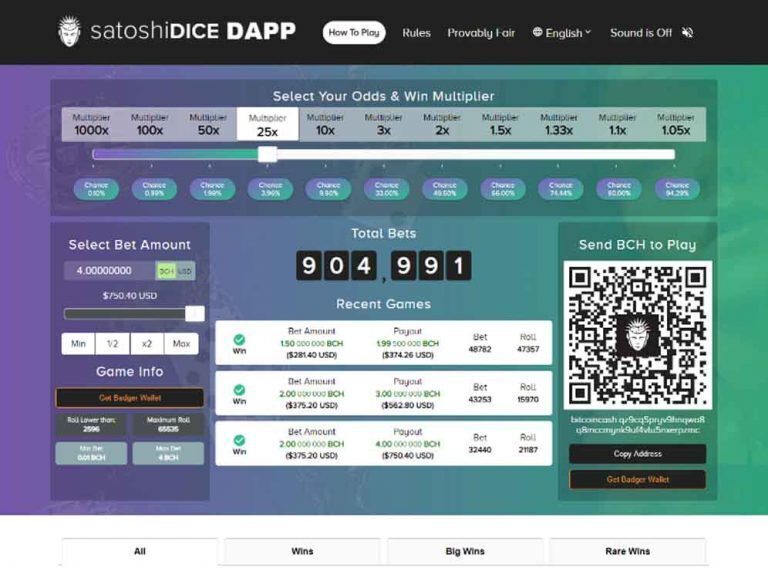The width and height of the screenshot is (768, 568).
Task: Click the win checkmark icon on the 43253 bet row
Action: coord(239,390)
